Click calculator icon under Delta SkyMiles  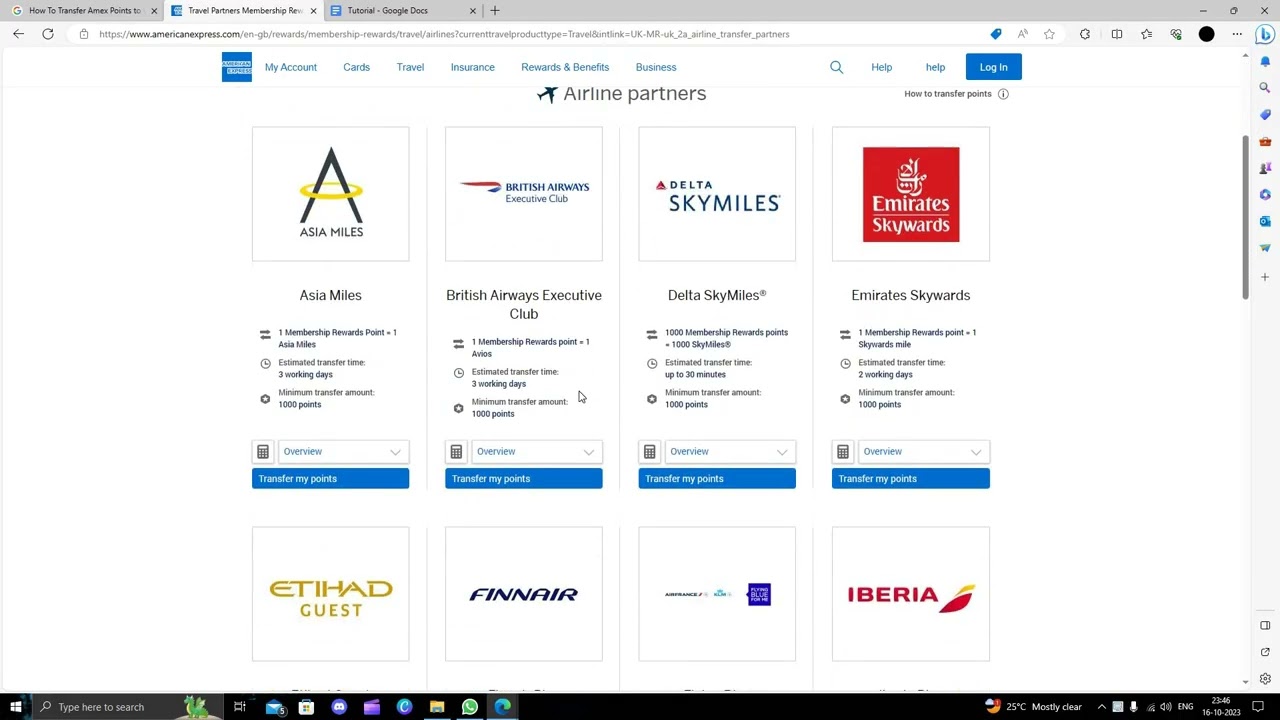pos(650,452)
